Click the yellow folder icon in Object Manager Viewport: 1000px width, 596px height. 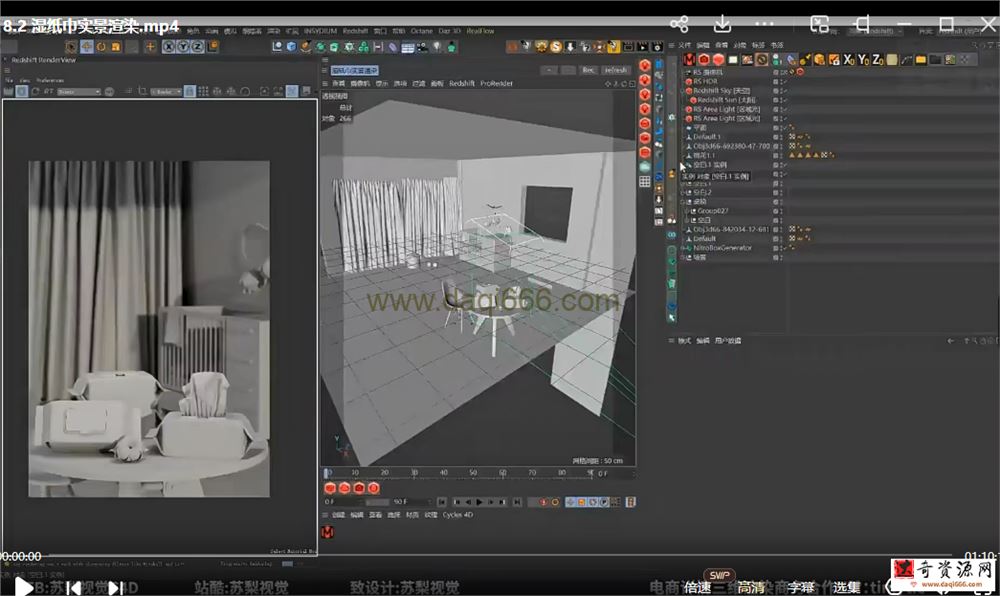921,59
